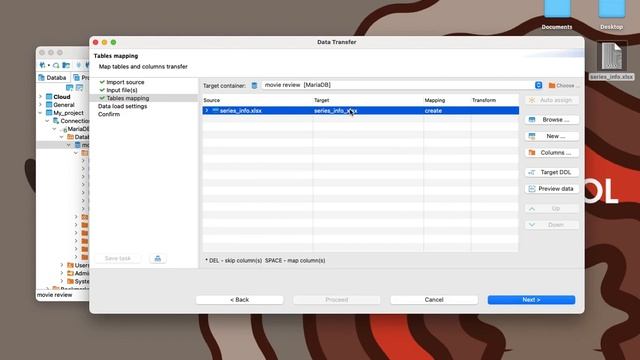Select My_project in the navigator tree
The image size is (640, 360).
tap(68, 113)
